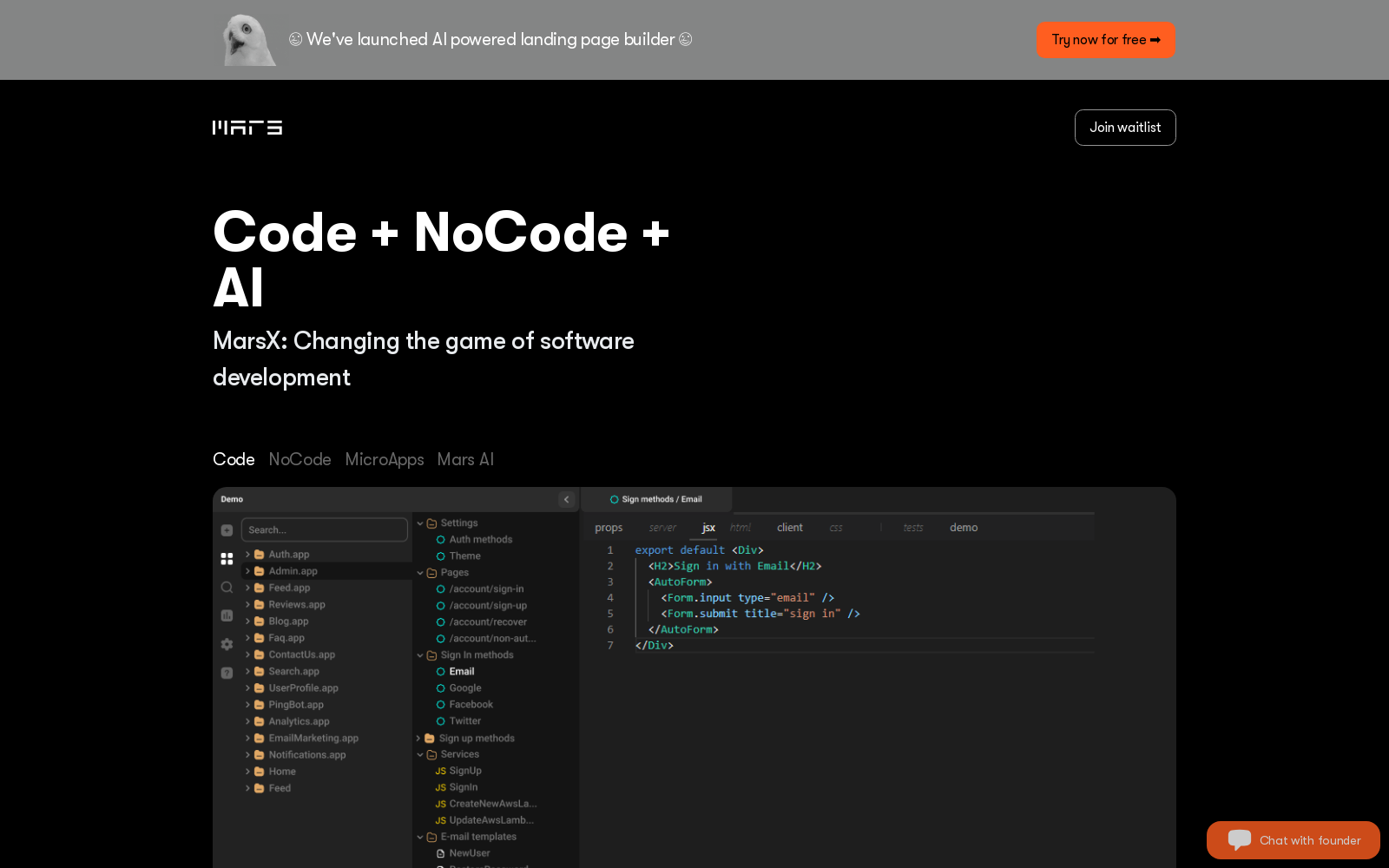Click the UserProfile.app folder icon
The width and height of the screenshot is (1389, 868).
pyautogui.click(x=259, y=688)
